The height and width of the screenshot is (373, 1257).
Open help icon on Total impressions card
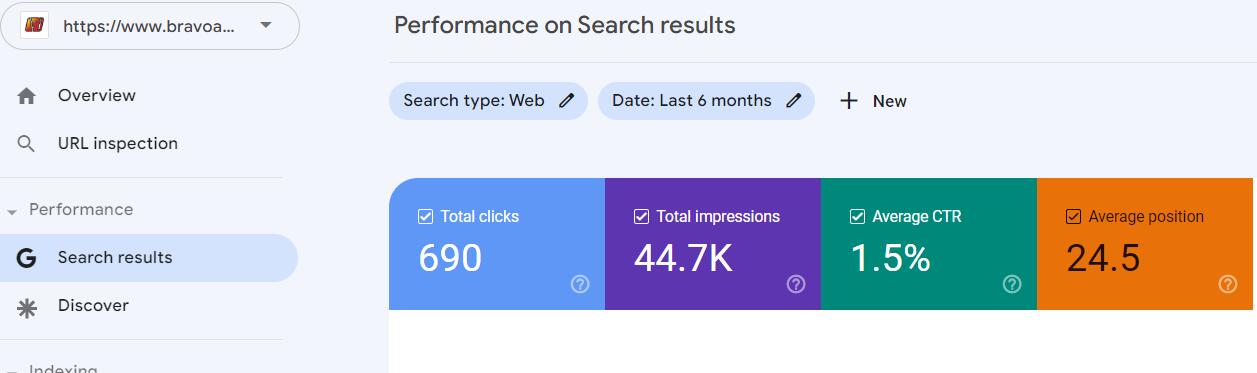796,284
